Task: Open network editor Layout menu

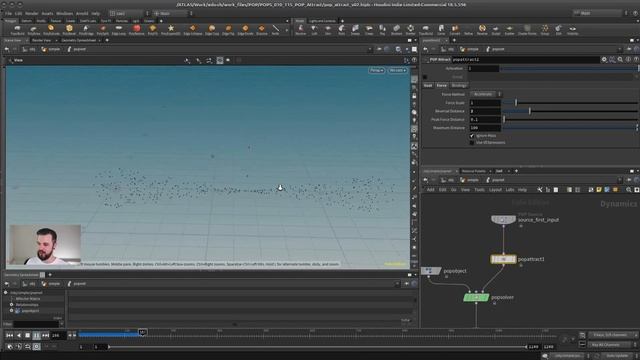Action: pos(495,190)
